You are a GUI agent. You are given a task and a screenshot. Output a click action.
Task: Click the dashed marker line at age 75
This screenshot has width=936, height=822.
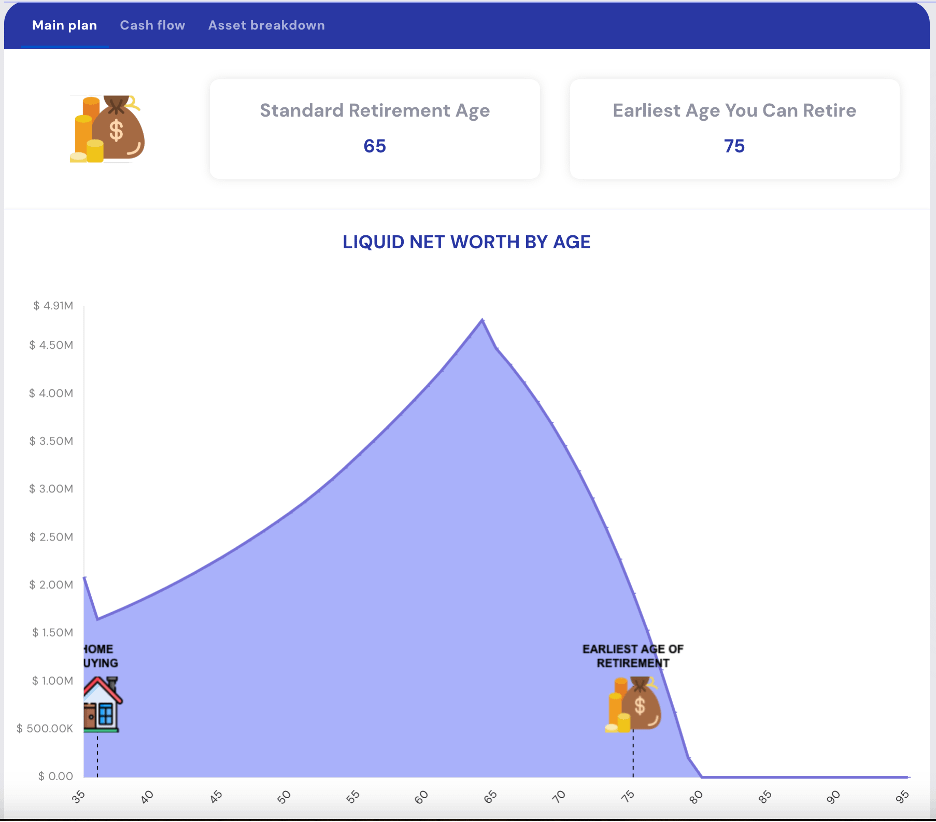pyautogui.click(x=633, y=755)
